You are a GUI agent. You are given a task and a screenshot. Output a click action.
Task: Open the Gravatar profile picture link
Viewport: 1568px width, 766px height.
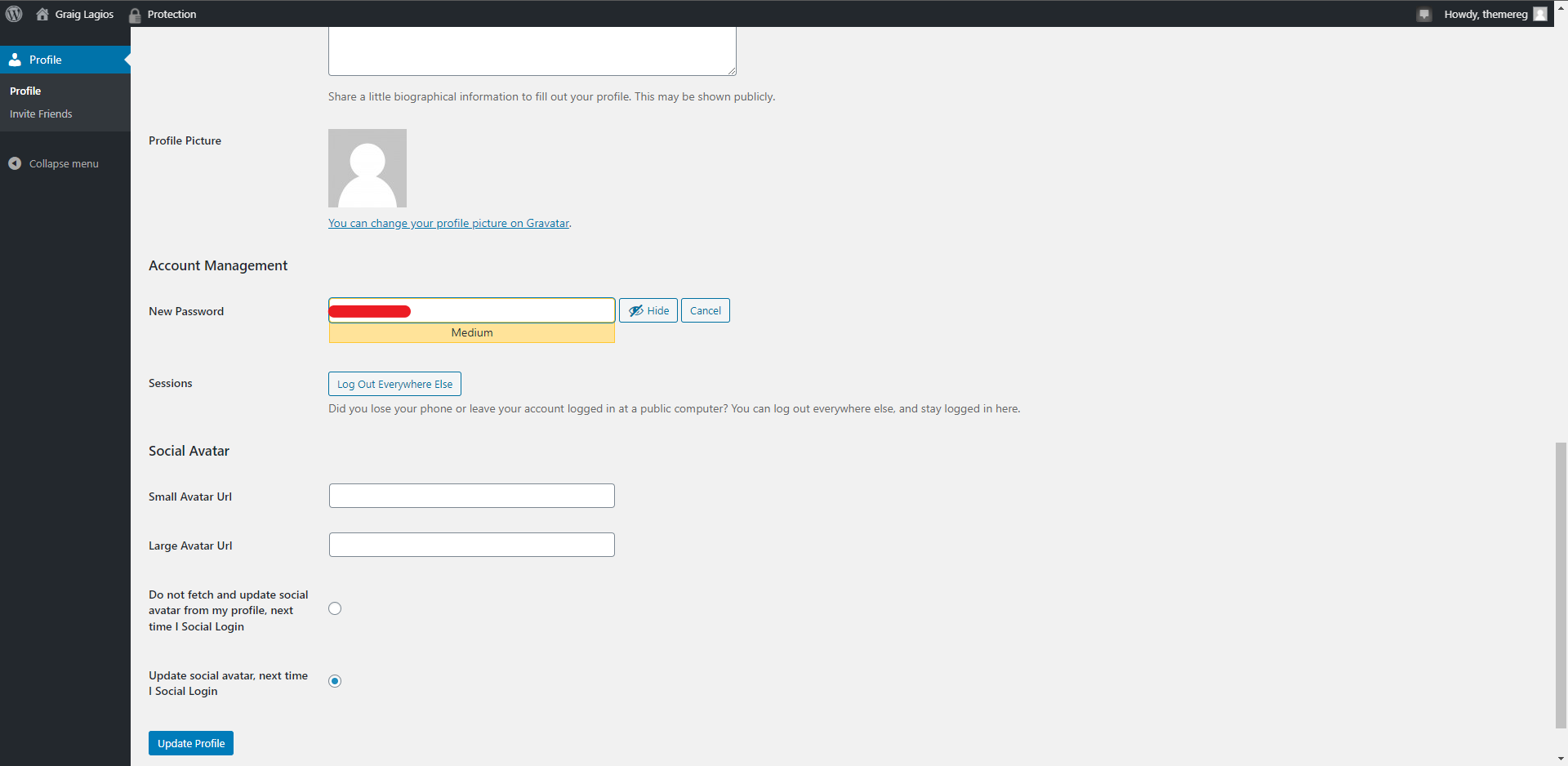coord(448,223)
